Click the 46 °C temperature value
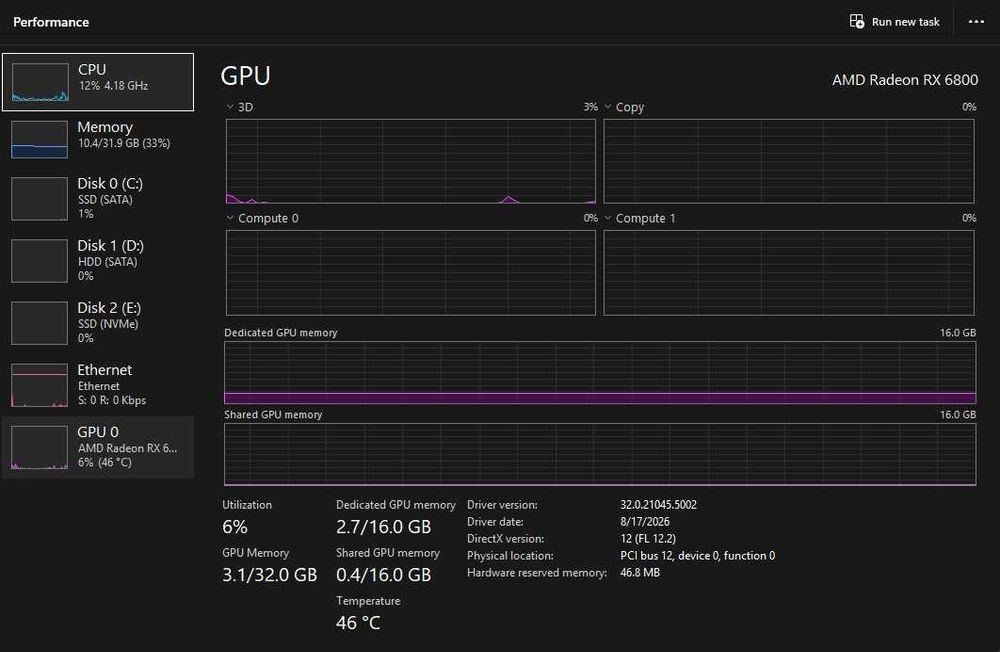This screenshot has width=1000, height=652. [358, 623]
